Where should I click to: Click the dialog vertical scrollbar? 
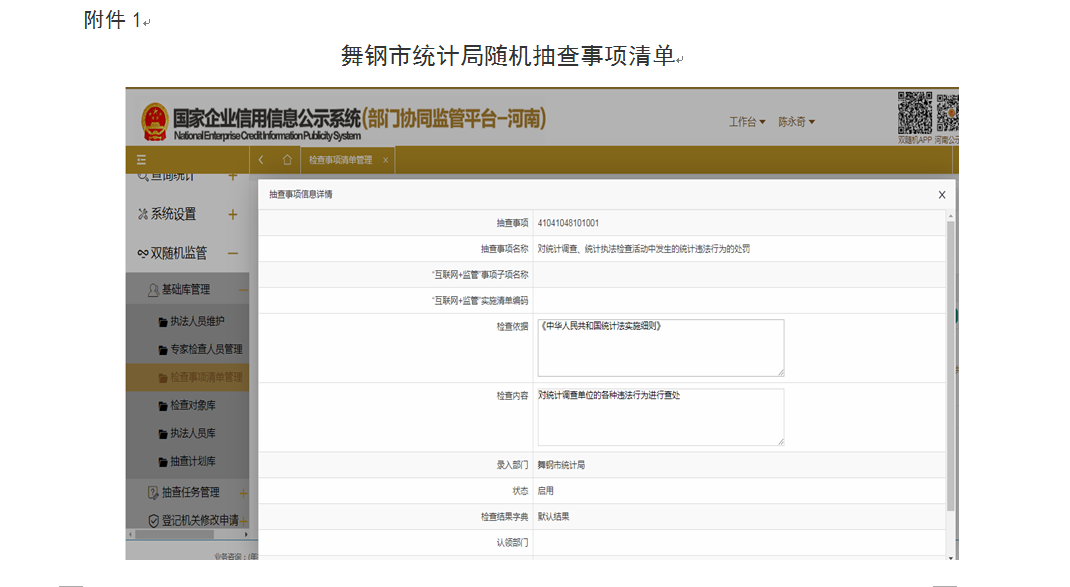(x=951, y=365)
